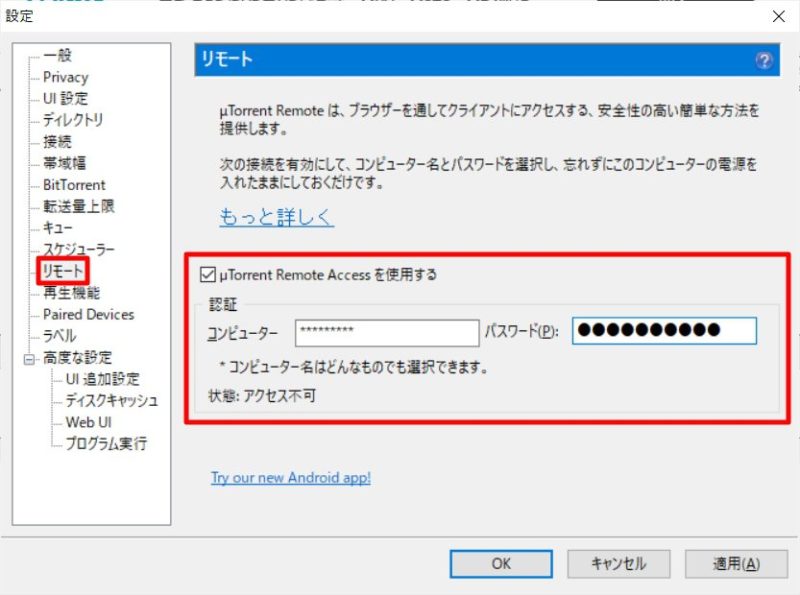
Task: Select 帯域幅 in the sidebar
Action: point(64,163)
